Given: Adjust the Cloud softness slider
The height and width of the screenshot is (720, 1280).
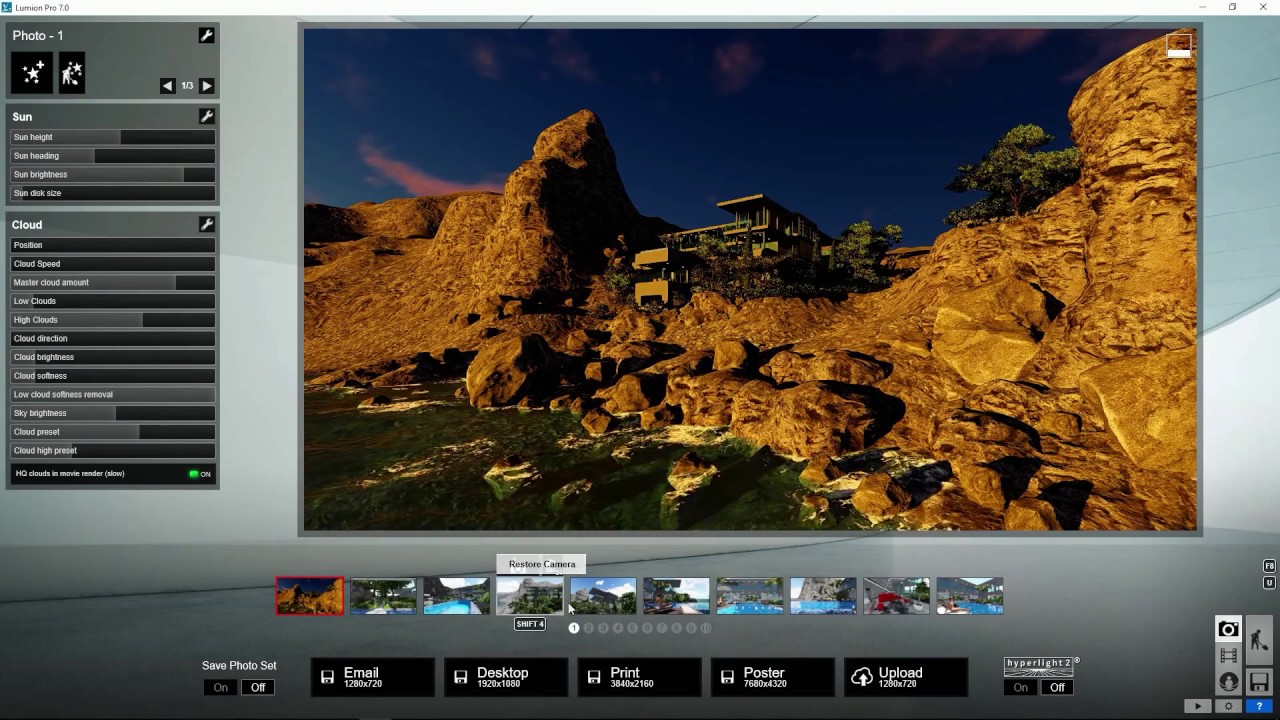Looking at the screenshot, I should tap(113, 376).
